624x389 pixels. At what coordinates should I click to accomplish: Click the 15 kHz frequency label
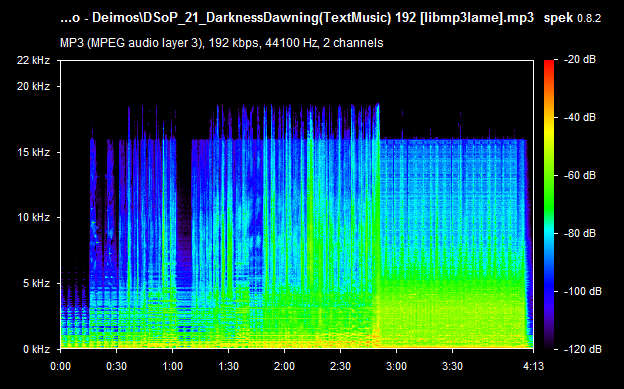pyautogui.click(x=33, y=152)
